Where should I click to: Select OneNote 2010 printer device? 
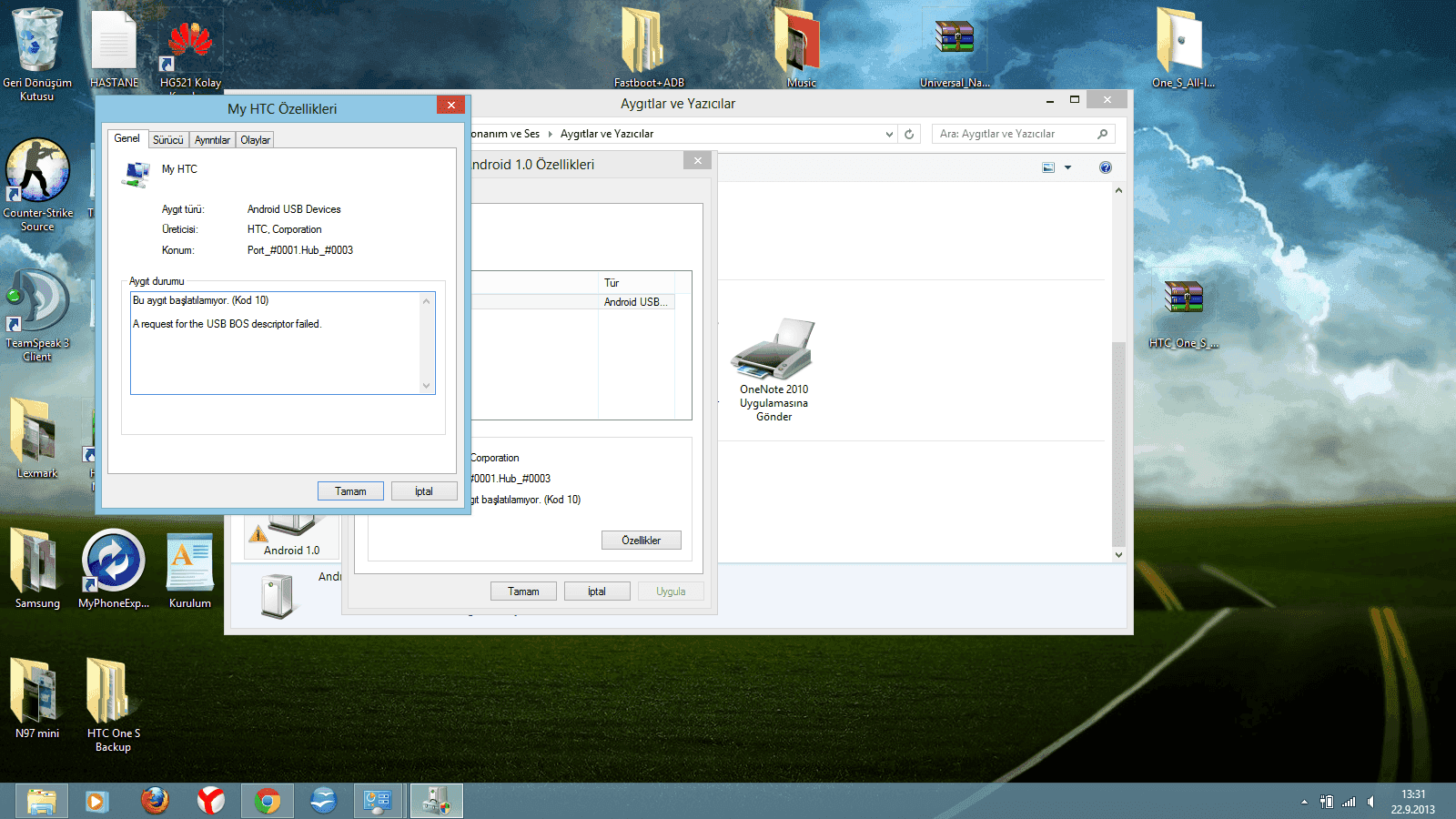pos(773,369)
